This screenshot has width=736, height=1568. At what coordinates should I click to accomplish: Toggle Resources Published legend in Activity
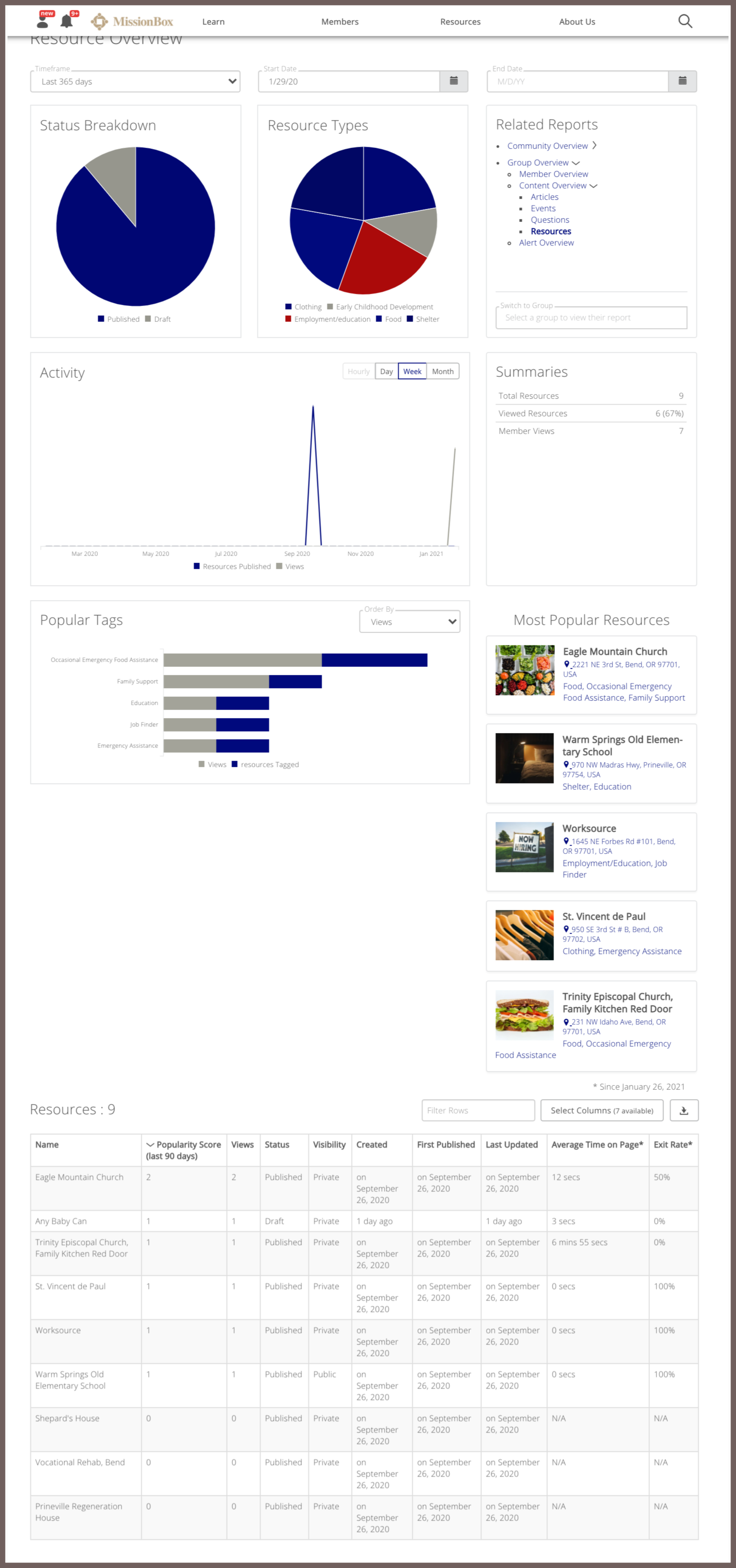(x=232, y=567)
